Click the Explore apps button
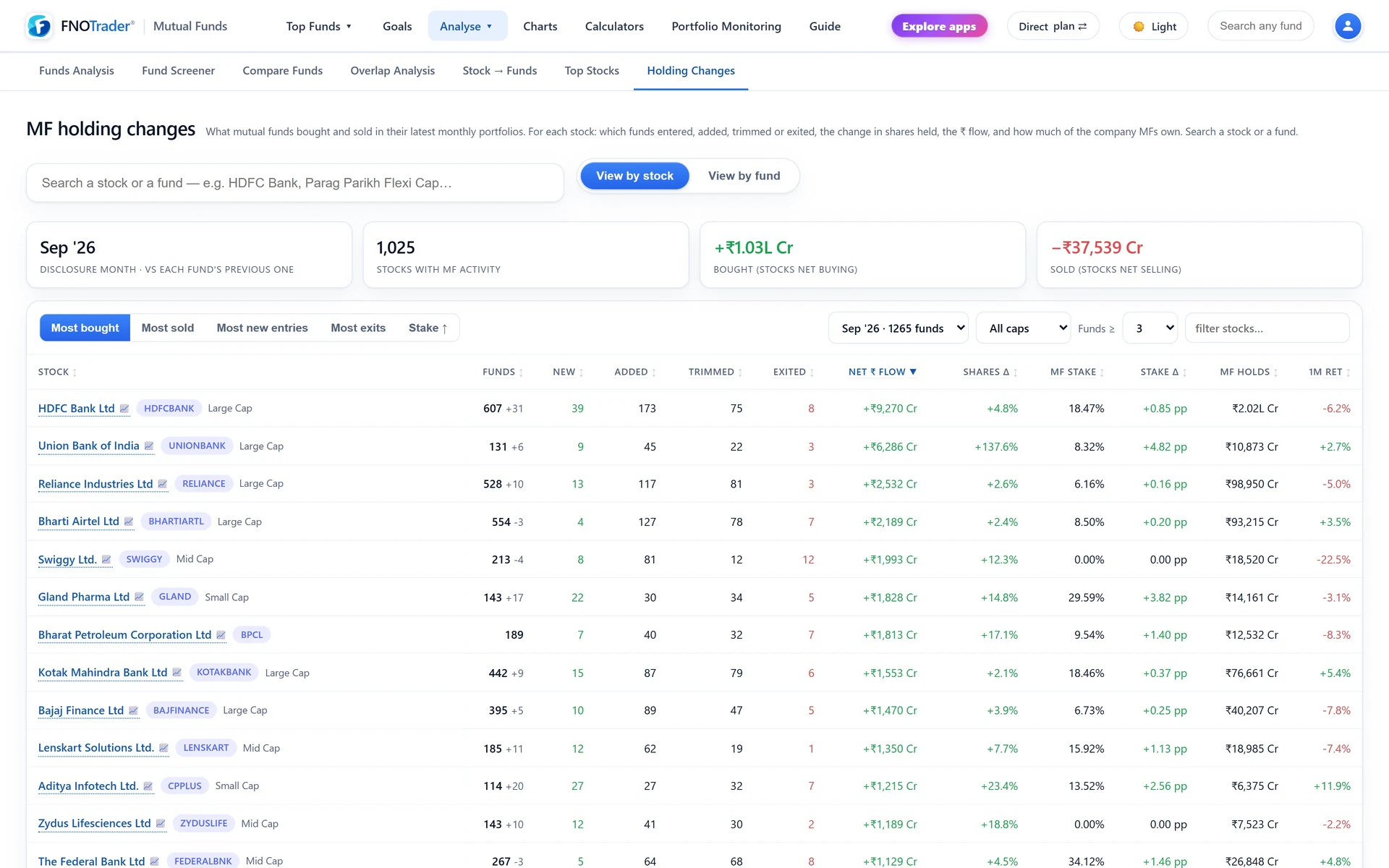The width and height of the screenshot is (1389, 868). (x=939, y=26)
